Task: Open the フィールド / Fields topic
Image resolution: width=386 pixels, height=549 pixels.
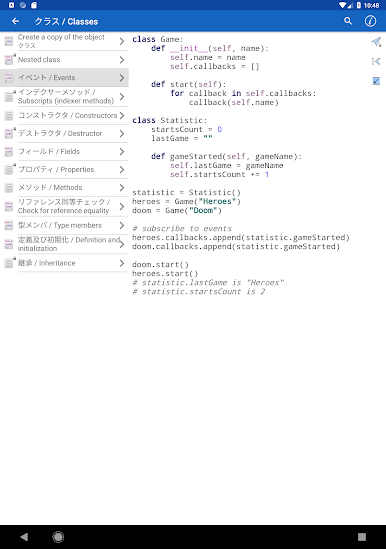Action: point(64,152)
